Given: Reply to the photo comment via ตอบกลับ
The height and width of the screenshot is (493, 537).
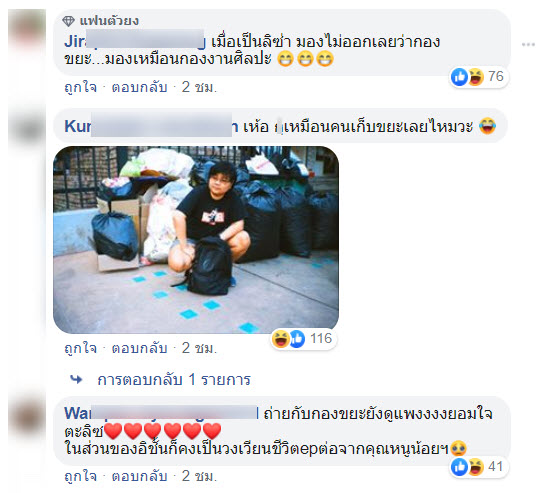Looking at the screenshot, I should click(139, 348).
